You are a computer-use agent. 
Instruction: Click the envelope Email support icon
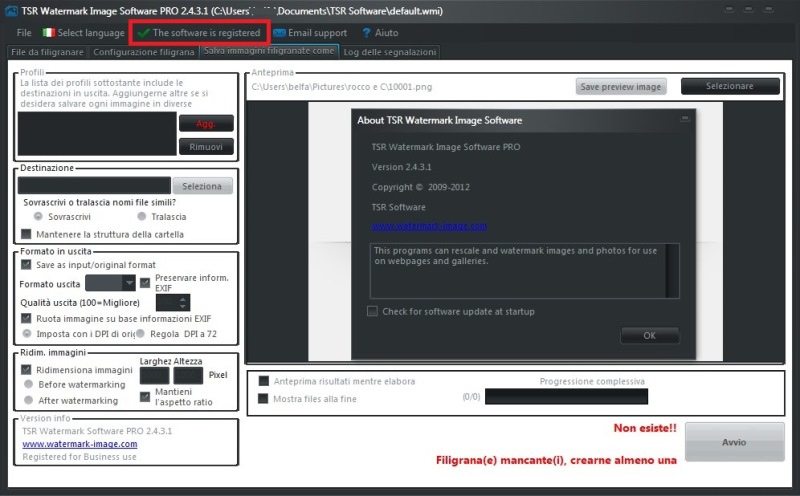279,33
